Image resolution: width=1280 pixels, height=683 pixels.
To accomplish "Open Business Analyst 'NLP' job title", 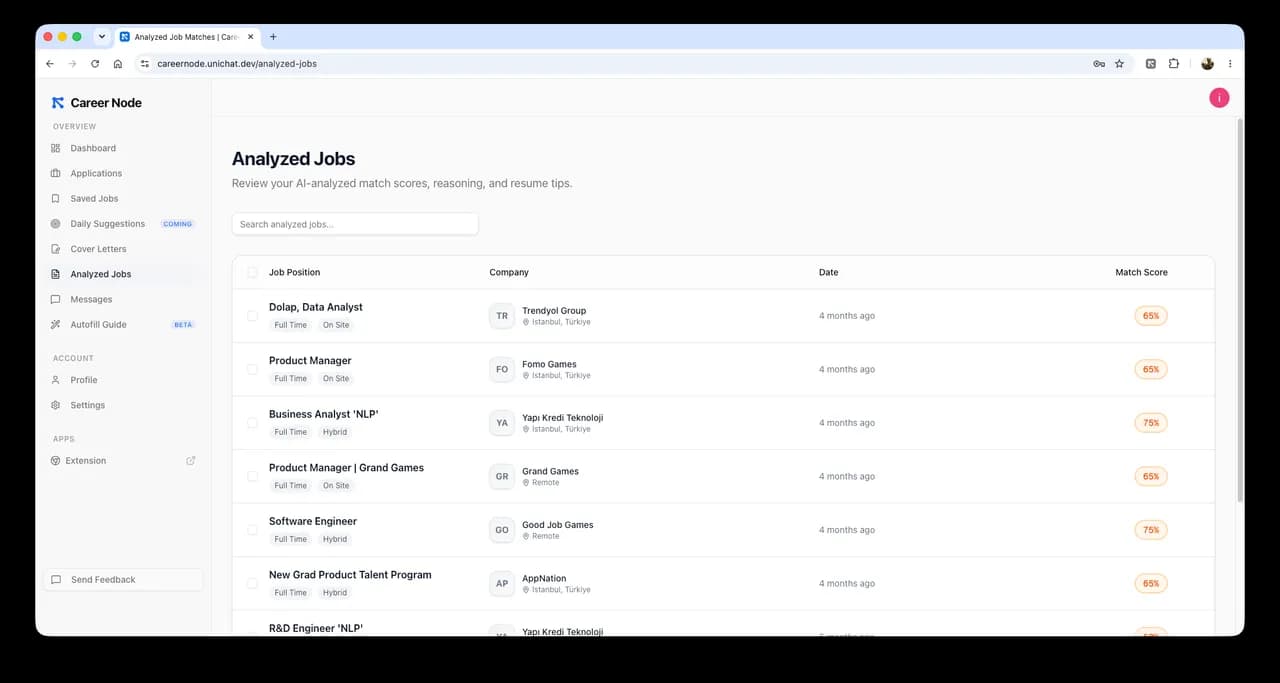I will click(324, 414).
